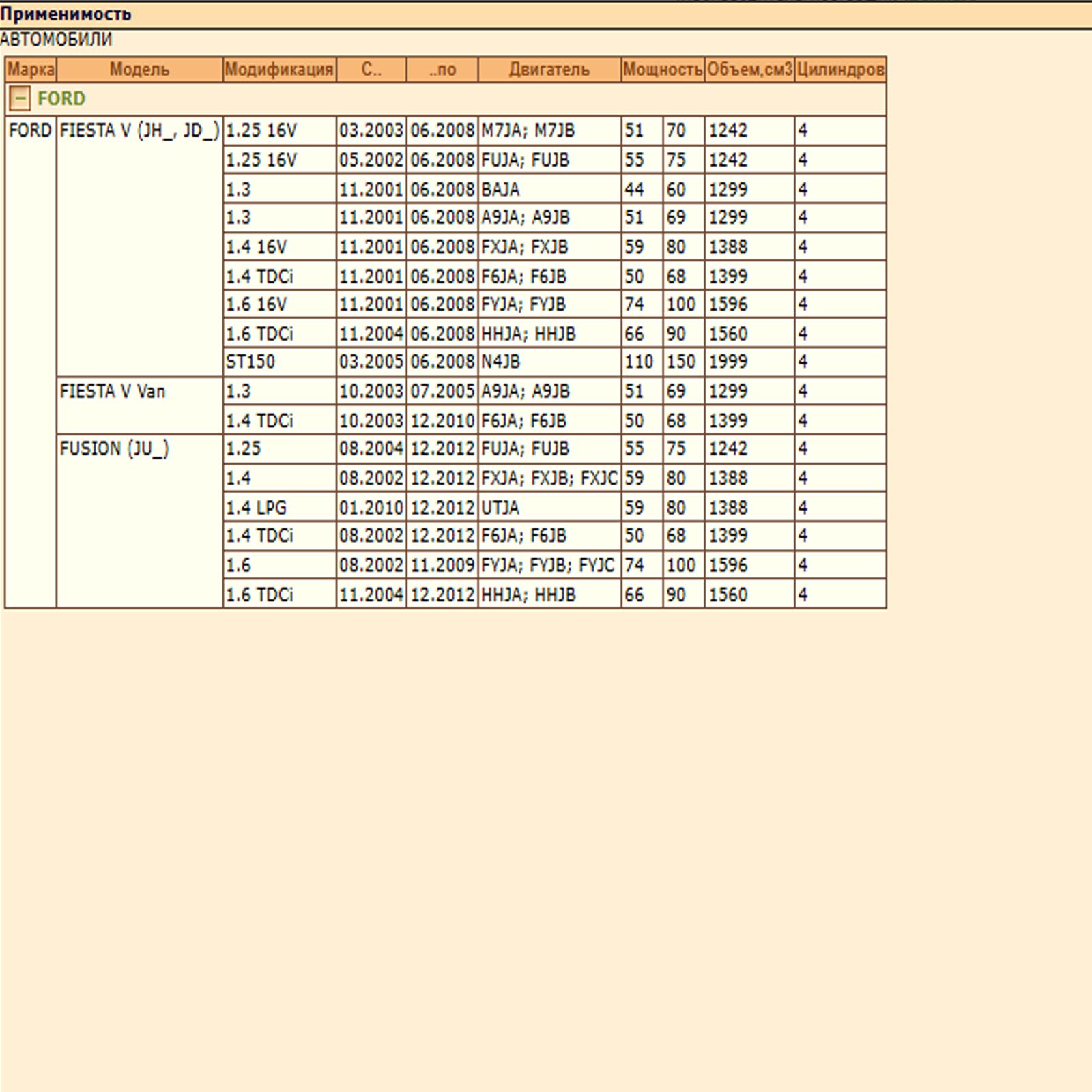Click the Двигатель column header
This screenshot has width=1092, height=1092.
tap(549, 70)
